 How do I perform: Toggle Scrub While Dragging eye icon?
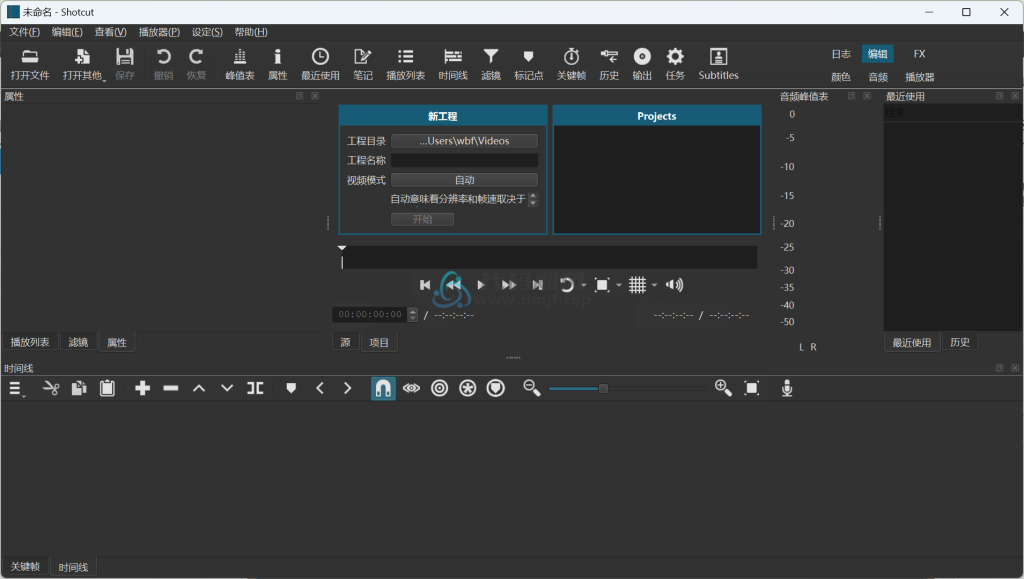click(x=411, y=388)
